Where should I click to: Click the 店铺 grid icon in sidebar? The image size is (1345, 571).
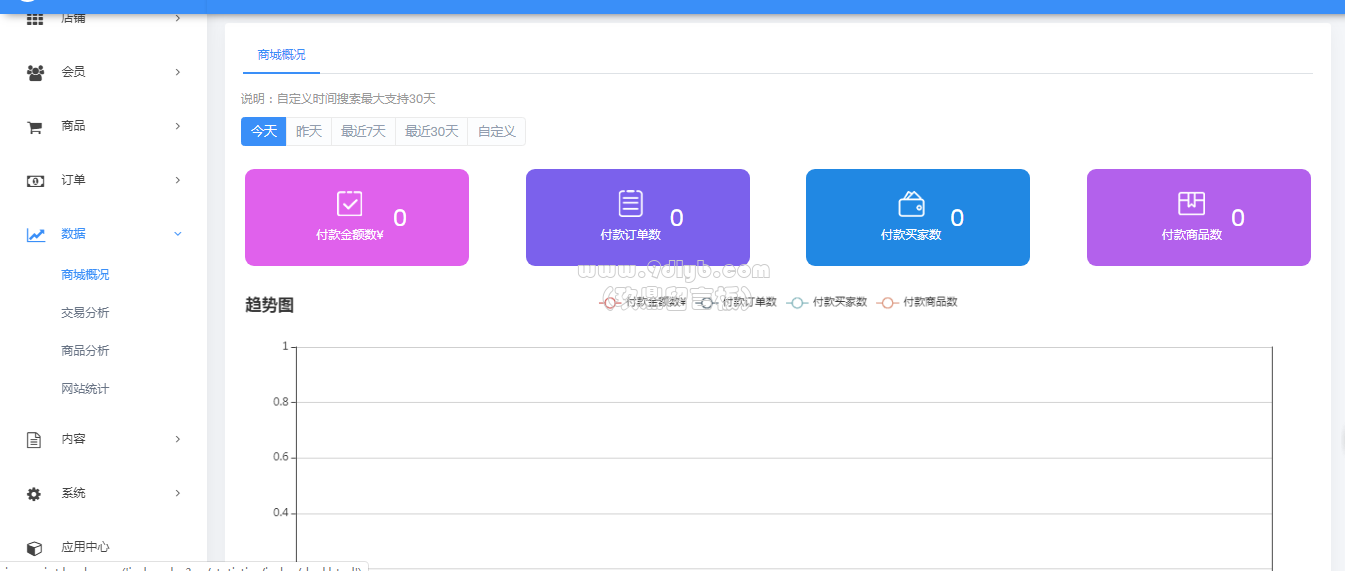(35, 19)
